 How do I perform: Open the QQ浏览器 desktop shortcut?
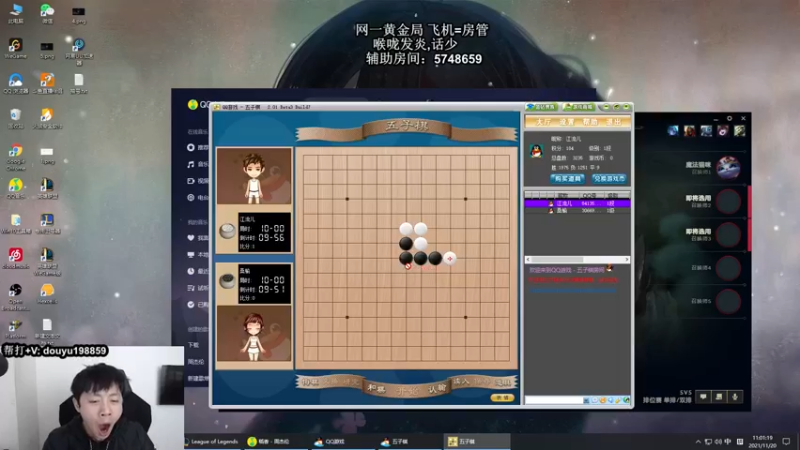point(15,83)
